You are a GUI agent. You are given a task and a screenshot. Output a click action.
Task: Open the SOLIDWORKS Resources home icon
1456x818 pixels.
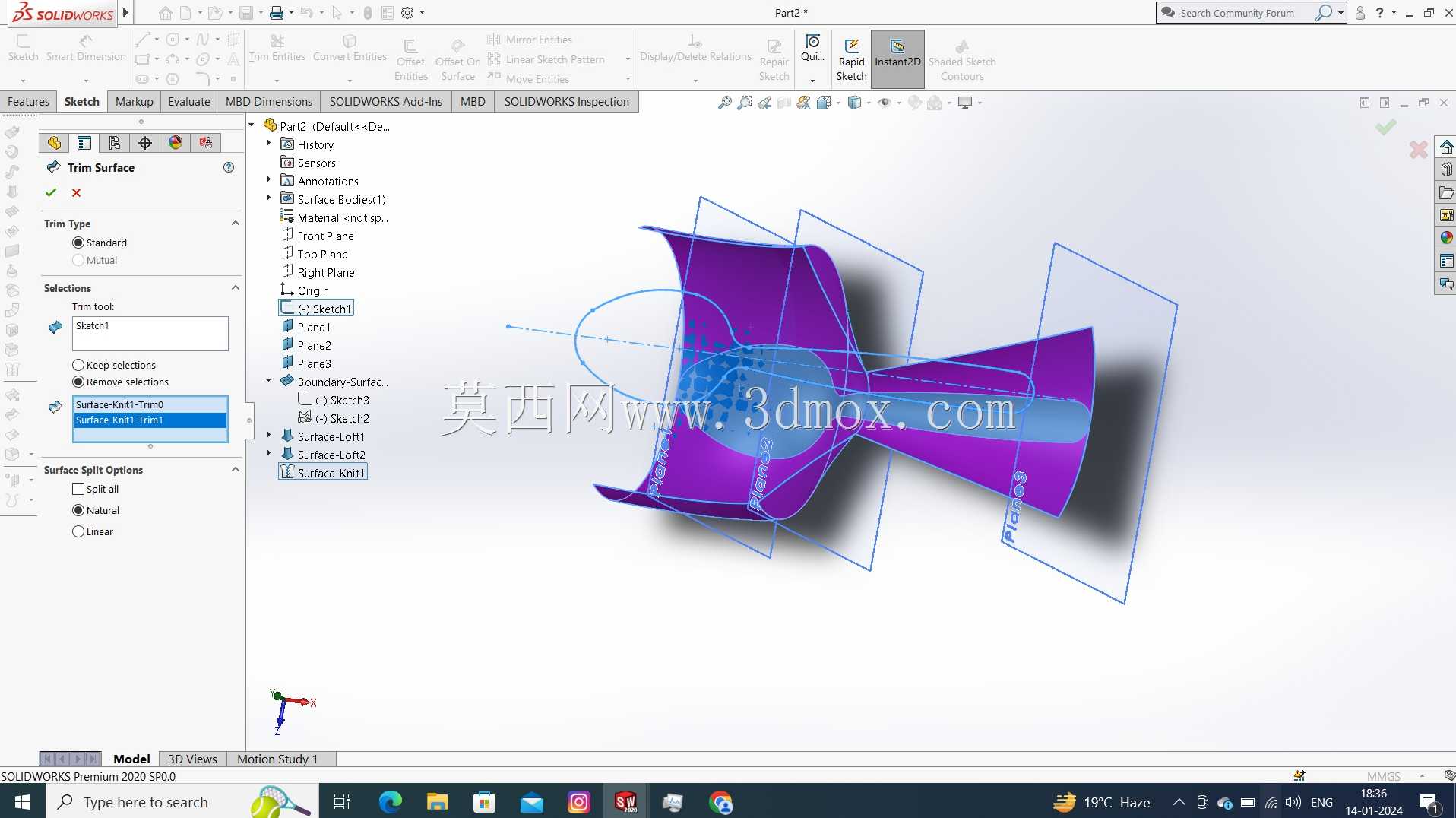(x=1446, y=147)
